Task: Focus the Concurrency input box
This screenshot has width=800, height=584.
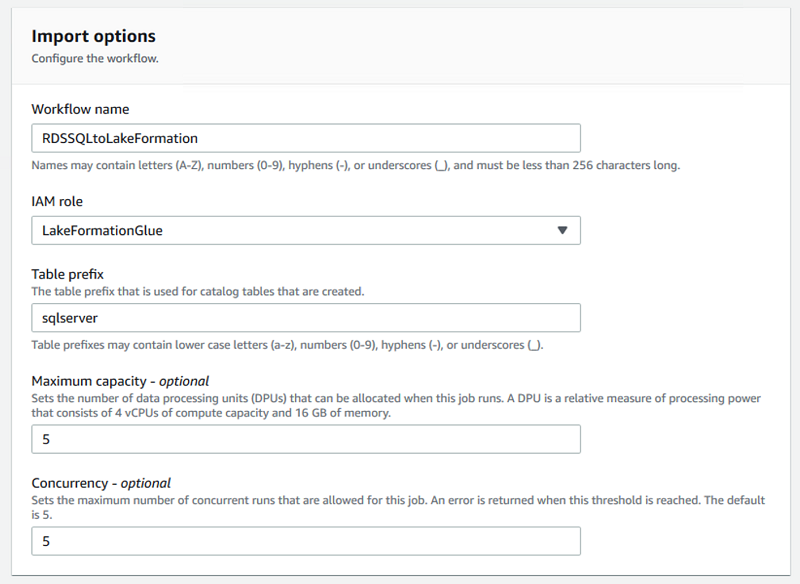Action: (306, 541)
